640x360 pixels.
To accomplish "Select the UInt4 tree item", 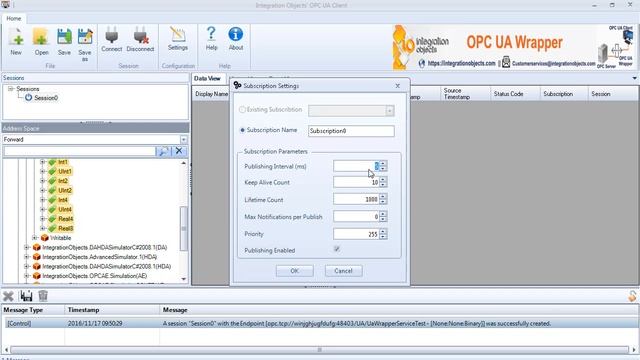I will click(x=65, y=209).
